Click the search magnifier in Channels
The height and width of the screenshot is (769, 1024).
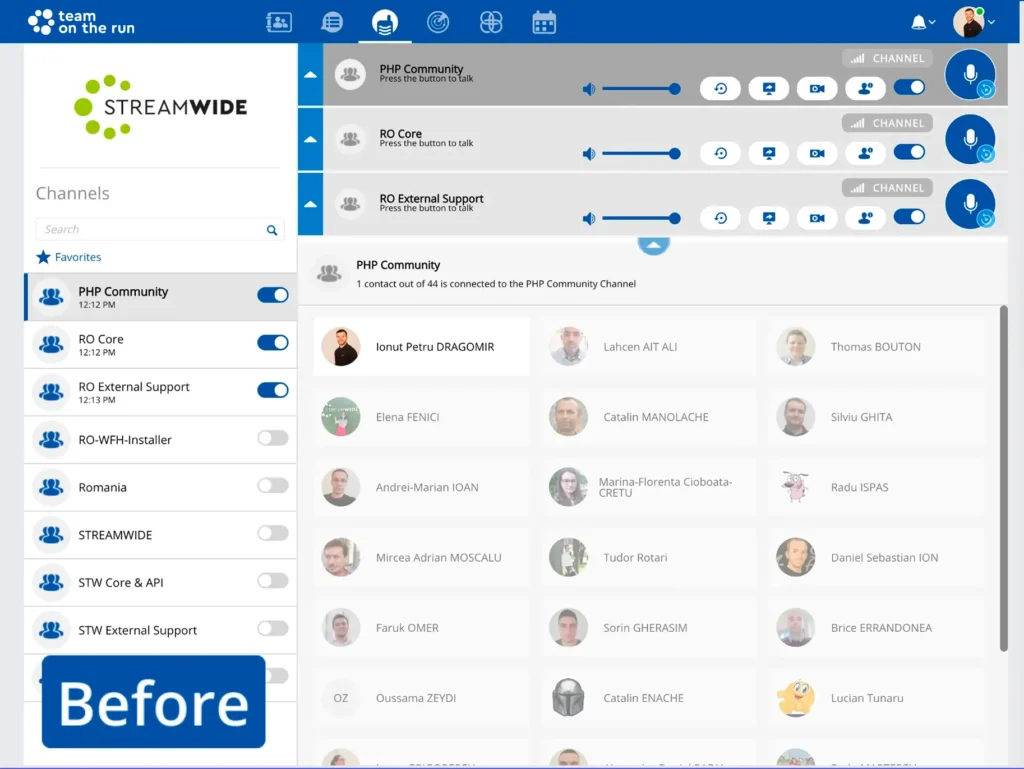(x=272, y=230)
